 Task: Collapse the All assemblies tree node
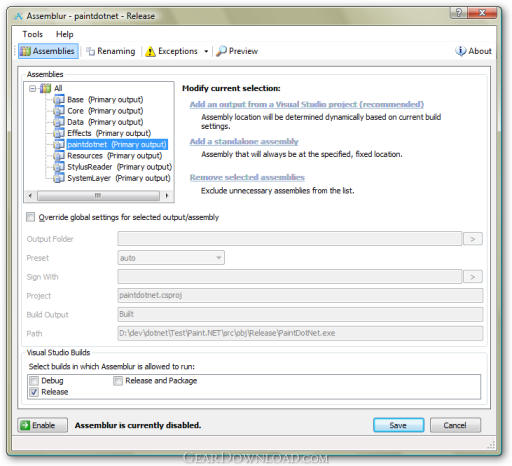[32, 88]
